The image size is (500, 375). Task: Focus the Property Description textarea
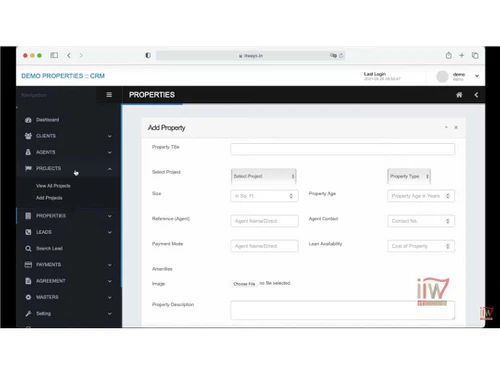[342, 310]
